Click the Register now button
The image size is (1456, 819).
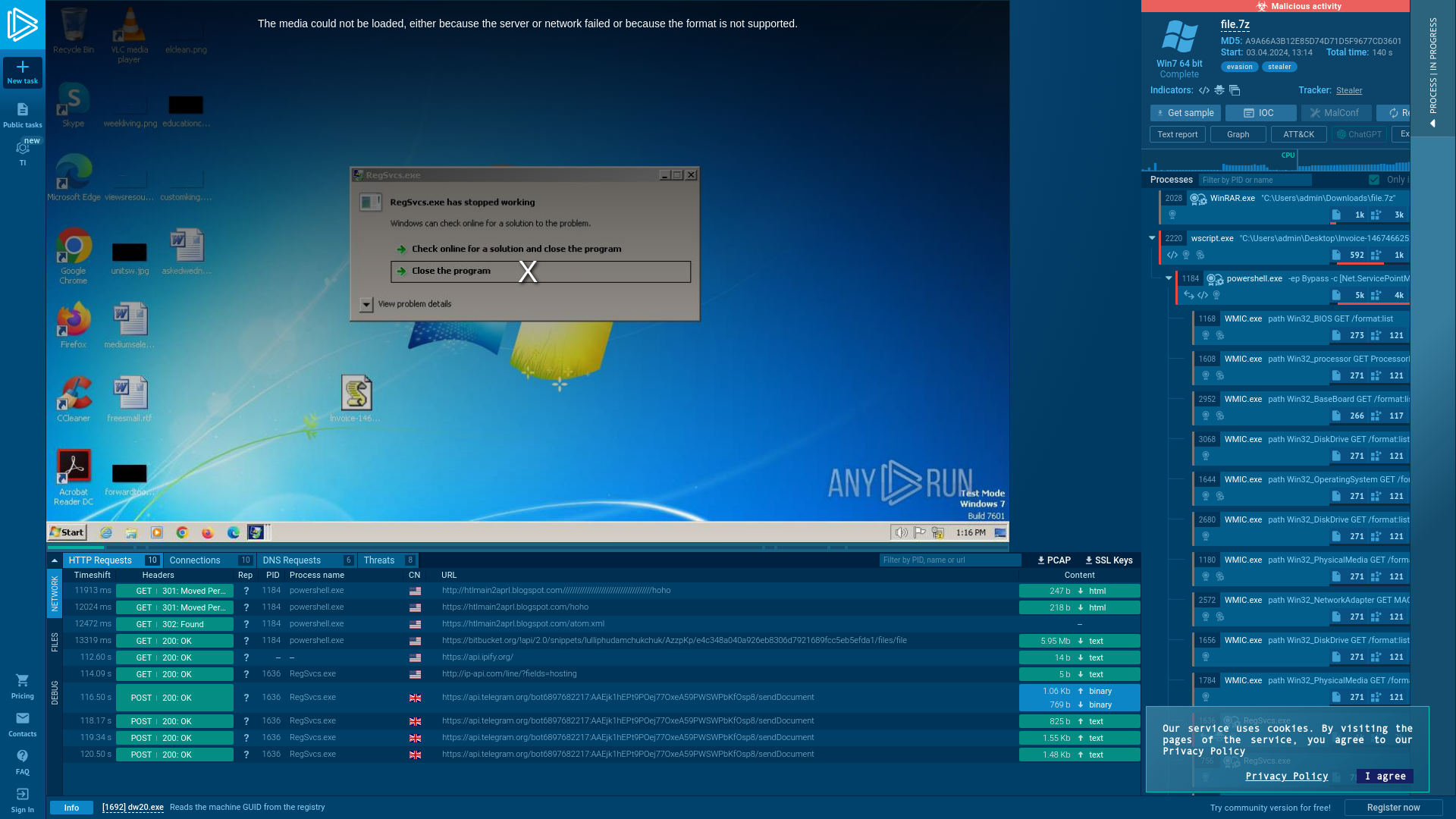(1394, 808)
